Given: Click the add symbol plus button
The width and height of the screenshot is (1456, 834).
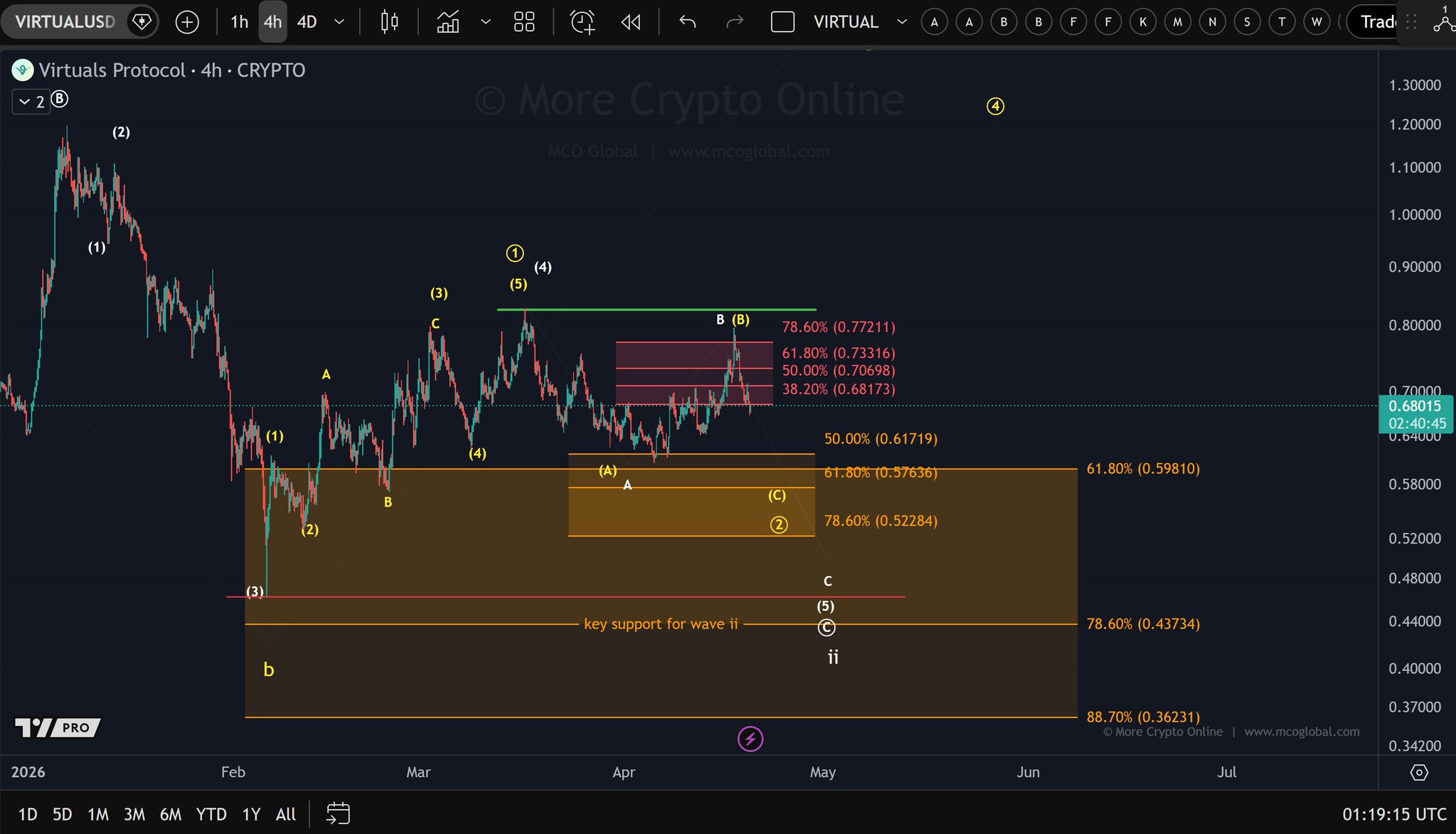Looking at the screenshot, I should pyautogui.click(x=187, y=22).
